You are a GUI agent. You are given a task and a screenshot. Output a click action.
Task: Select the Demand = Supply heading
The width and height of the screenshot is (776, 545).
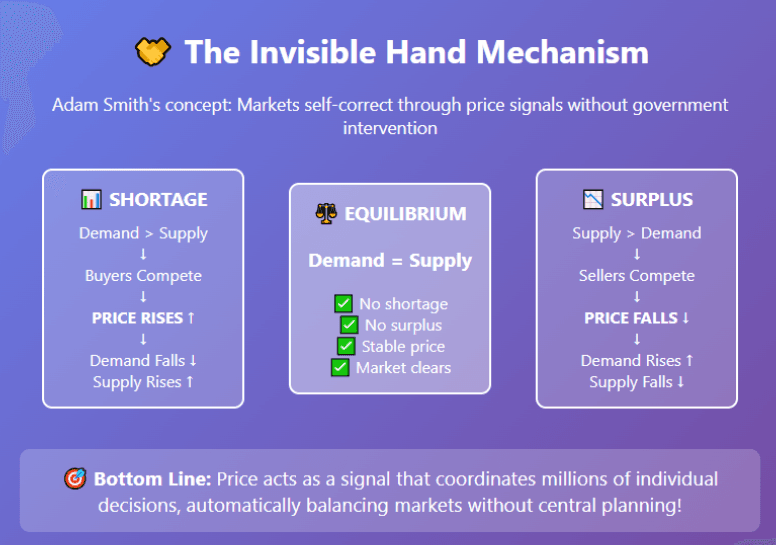pos(390,261)
